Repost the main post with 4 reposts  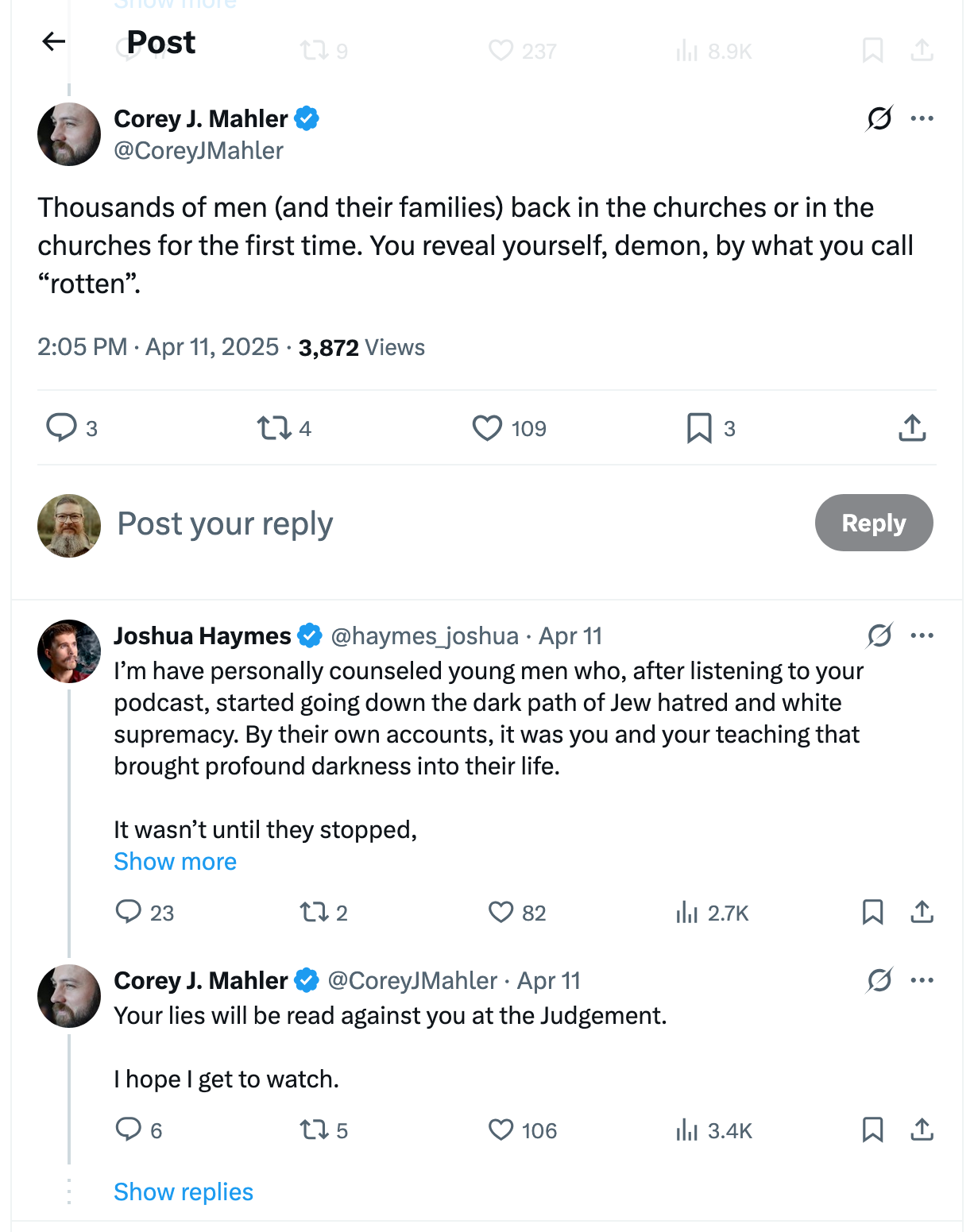274,428
